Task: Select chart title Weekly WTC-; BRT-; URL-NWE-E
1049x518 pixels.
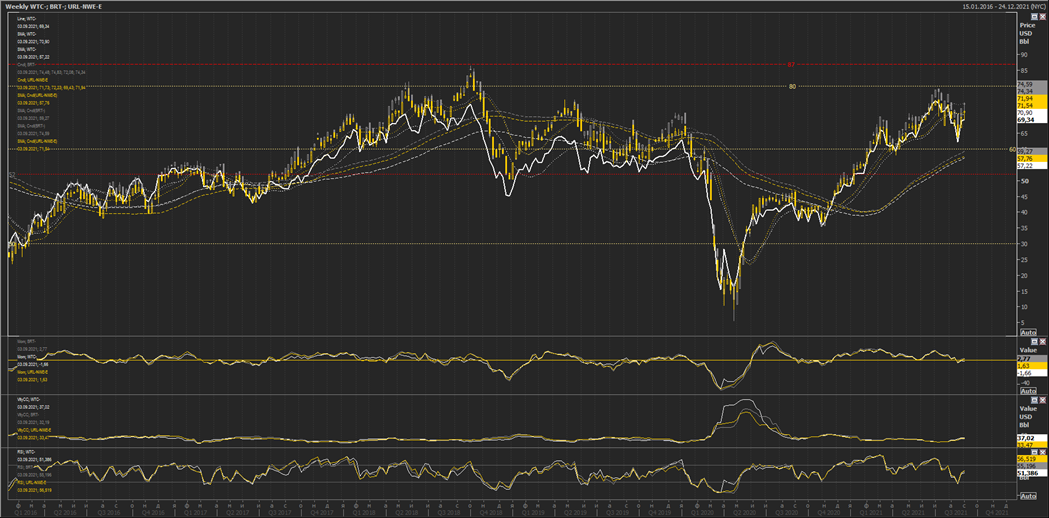Action: [54, 7]
